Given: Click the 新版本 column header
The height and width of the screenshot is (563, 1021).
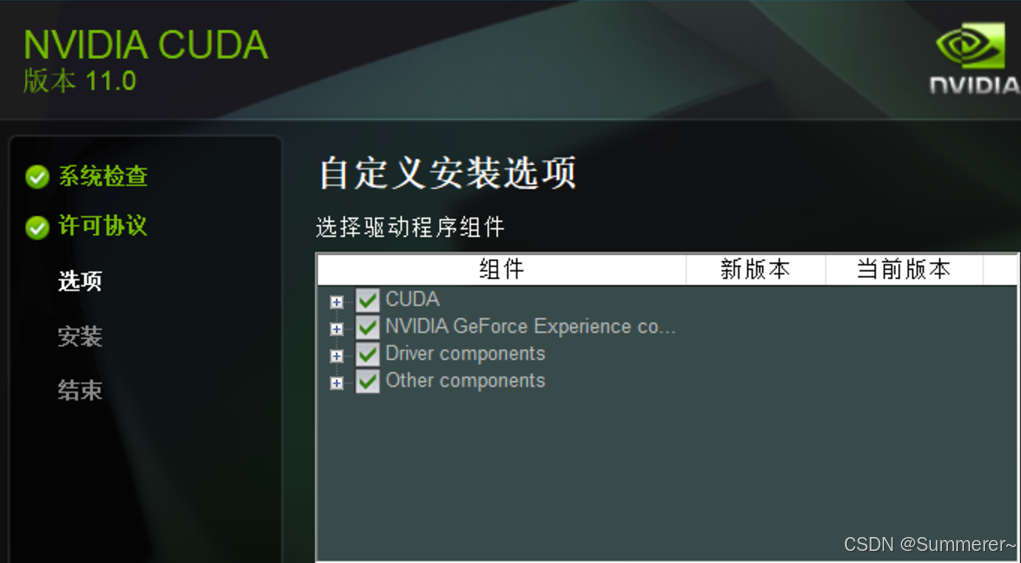Looking at the screenshot, I should coord(755,269).
